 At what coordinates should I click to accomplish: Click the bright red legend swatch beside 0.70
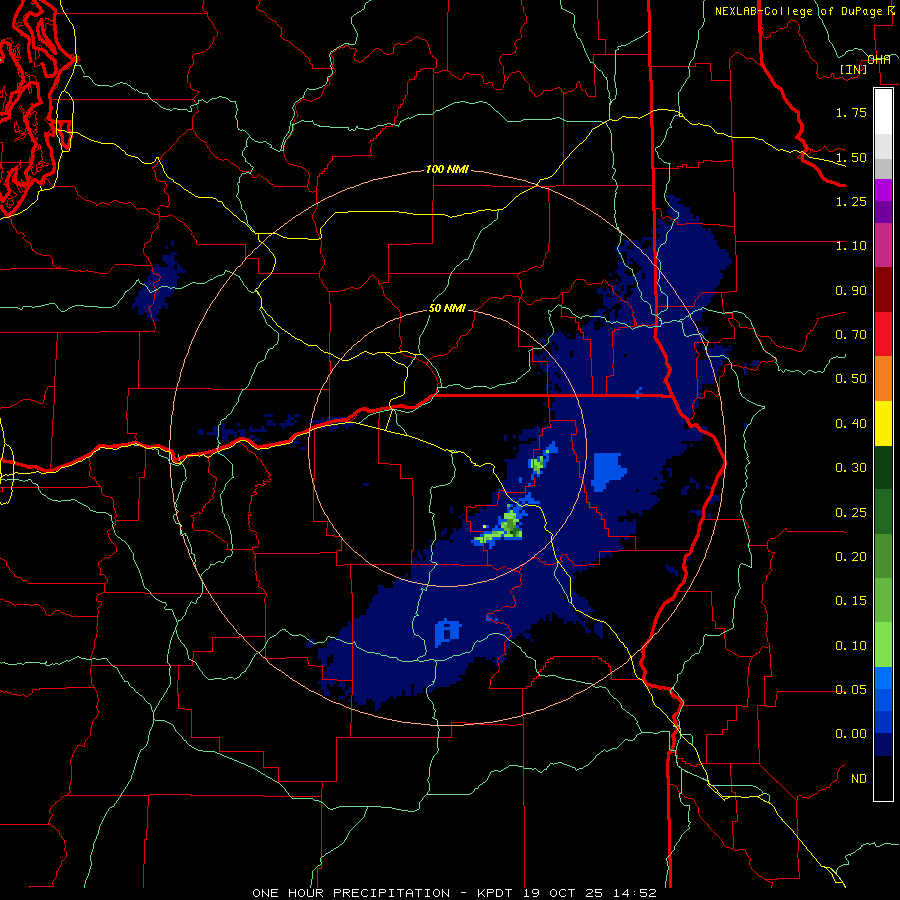point(883,334)
